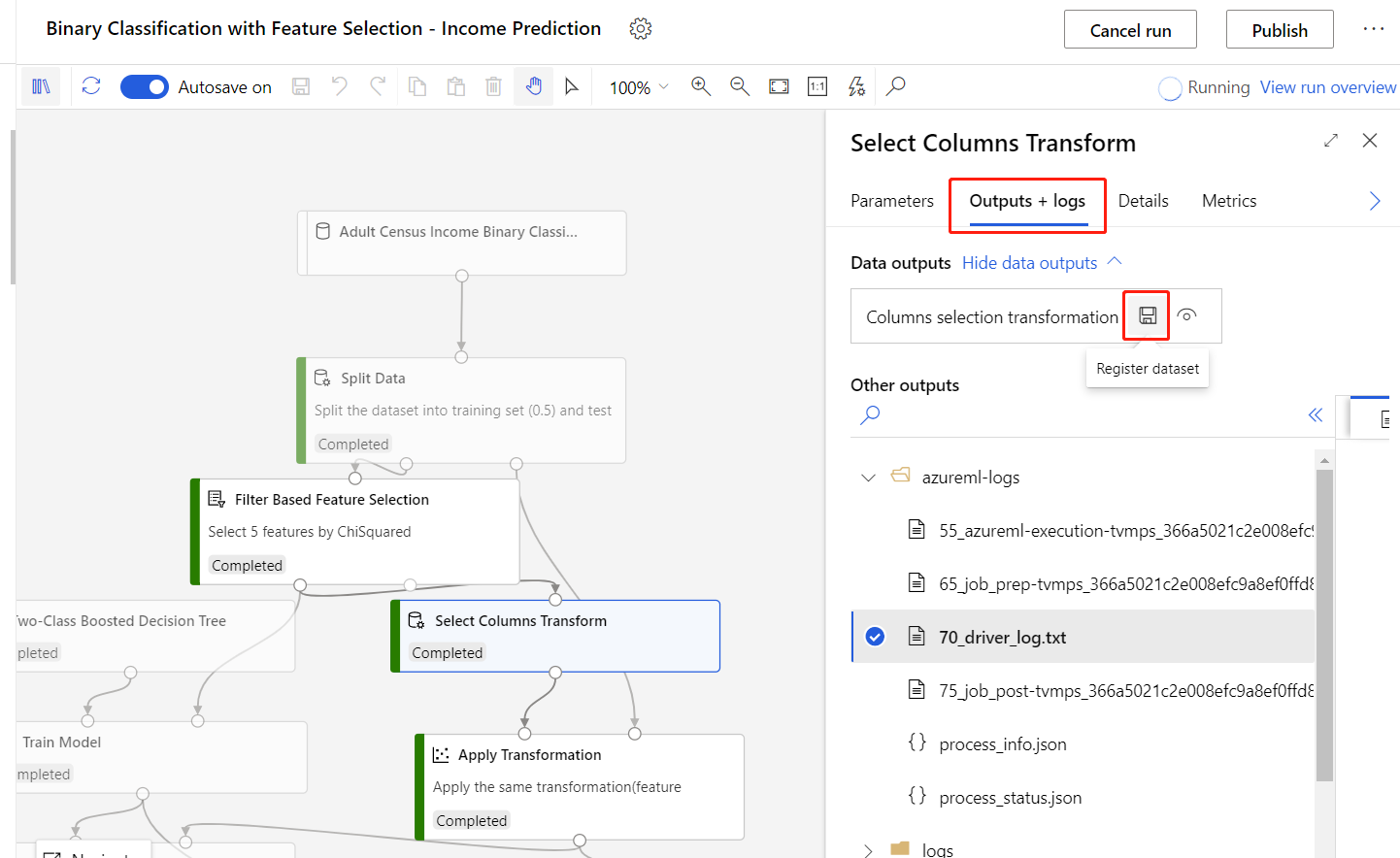Expand the logs folder
The width and height of the screenshot is (1400, 858).
tap(868, 850)
